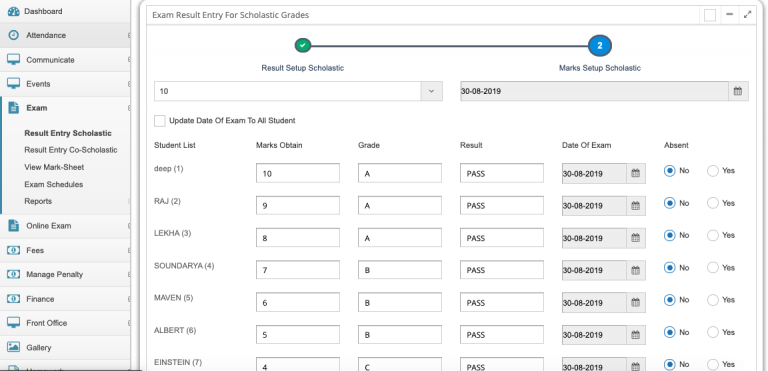Click the Marks Obtain field for SOUNDARYA

click(298, 270)
